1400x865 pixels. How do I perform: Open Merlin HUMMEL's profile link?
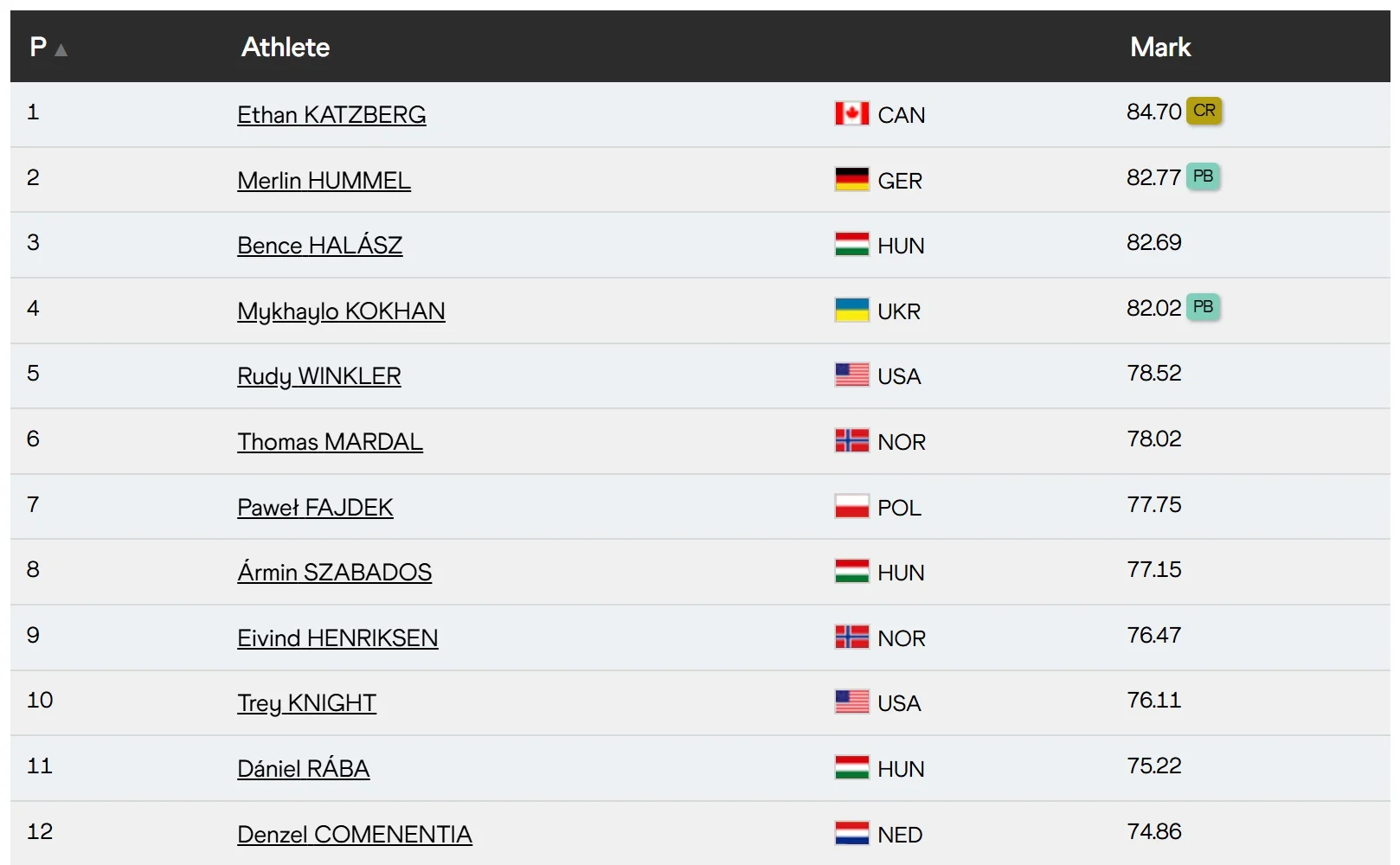tap(324, 181)
